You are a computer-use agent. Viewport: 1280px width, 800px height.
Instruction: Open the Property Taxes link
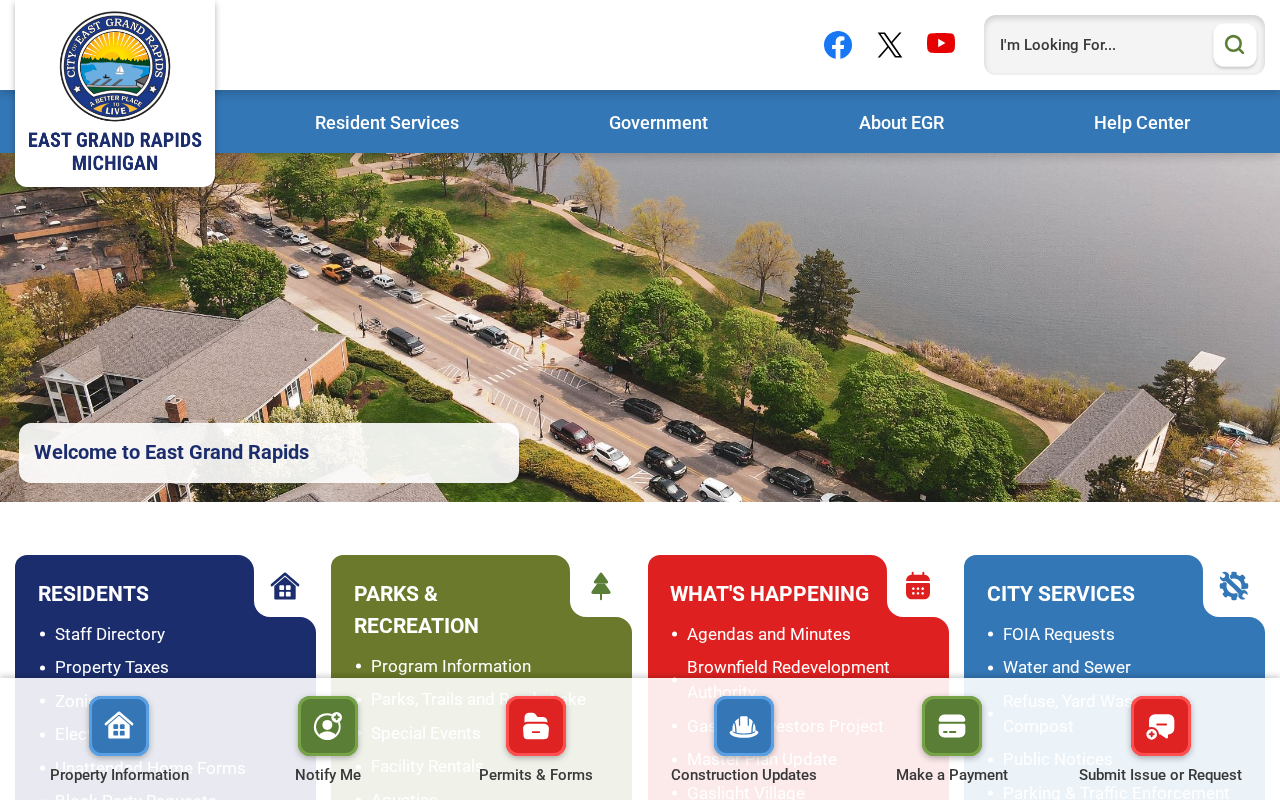pos(112,667)
